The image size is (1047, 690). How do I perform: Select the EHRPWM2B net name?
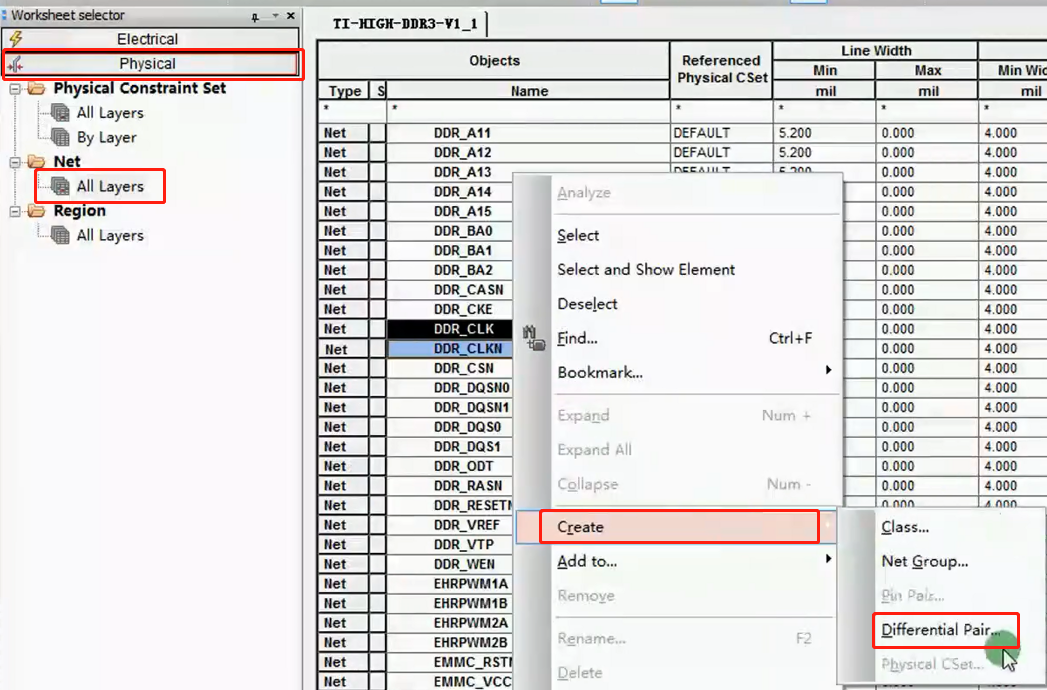[471, 643]
